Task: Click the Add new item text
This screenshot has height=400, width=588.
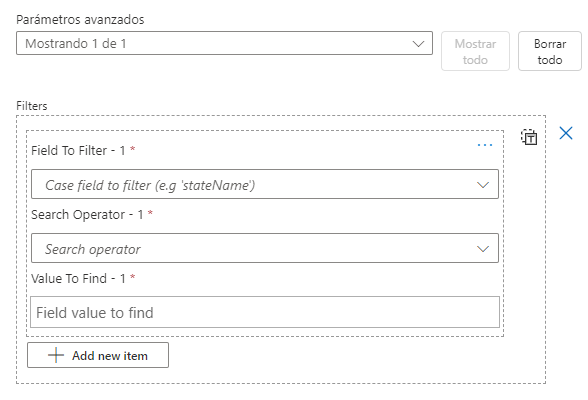Action: pos(110,356)
